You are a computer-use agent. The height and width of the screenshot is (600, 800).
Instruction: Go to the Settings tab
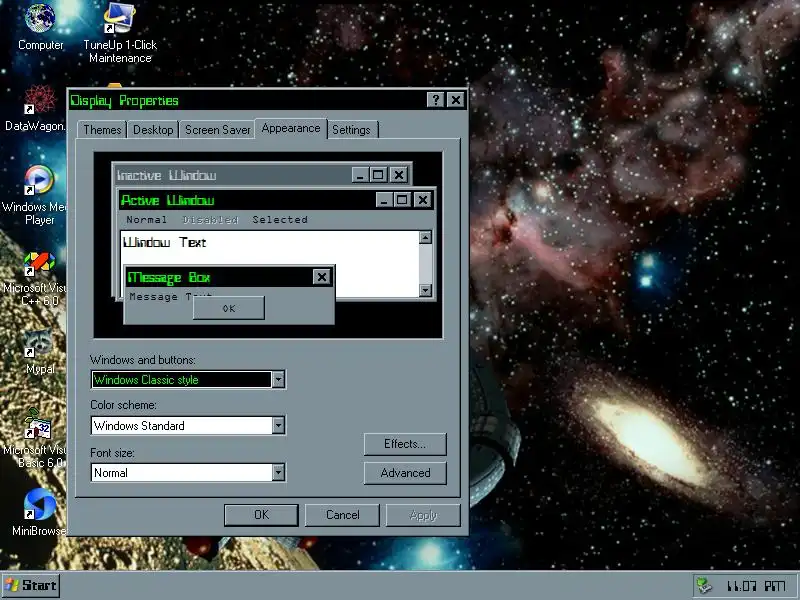pos(352,130)
